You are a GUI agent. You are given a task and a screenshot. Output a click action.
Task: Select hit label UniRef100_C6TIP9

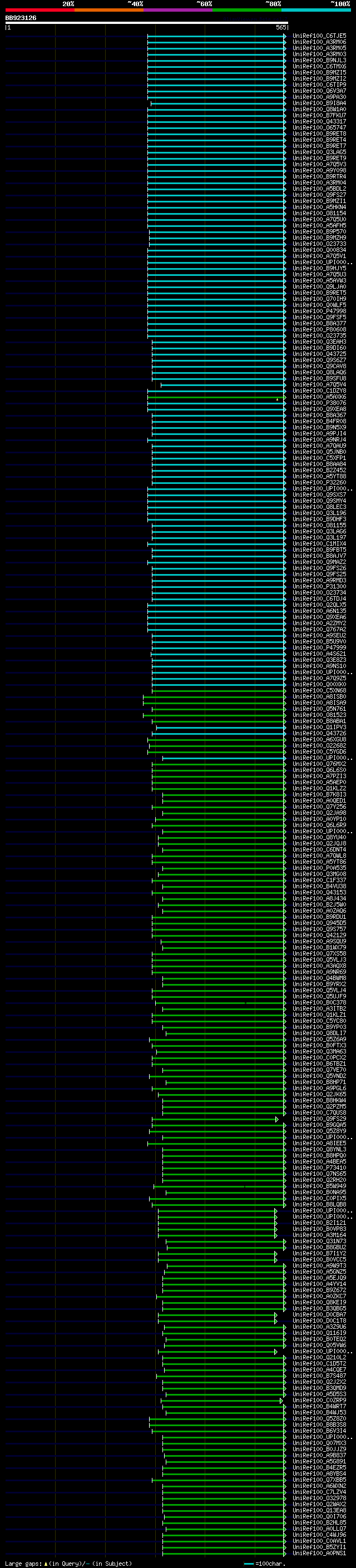tap(319, 85)
